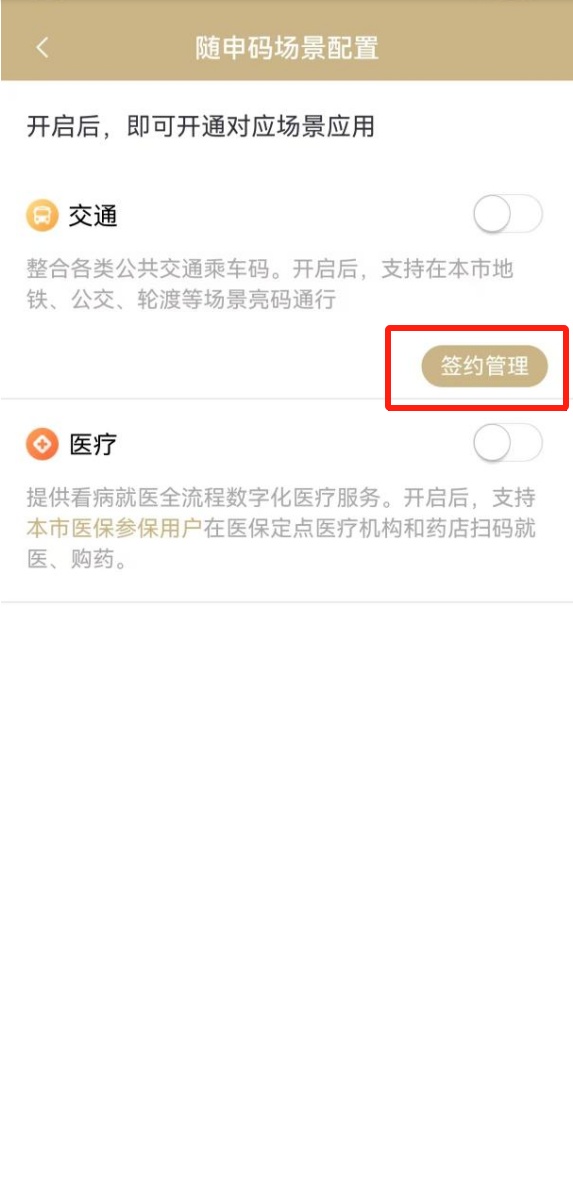Turn on the 医疗 scenario switch

[508, 443]
